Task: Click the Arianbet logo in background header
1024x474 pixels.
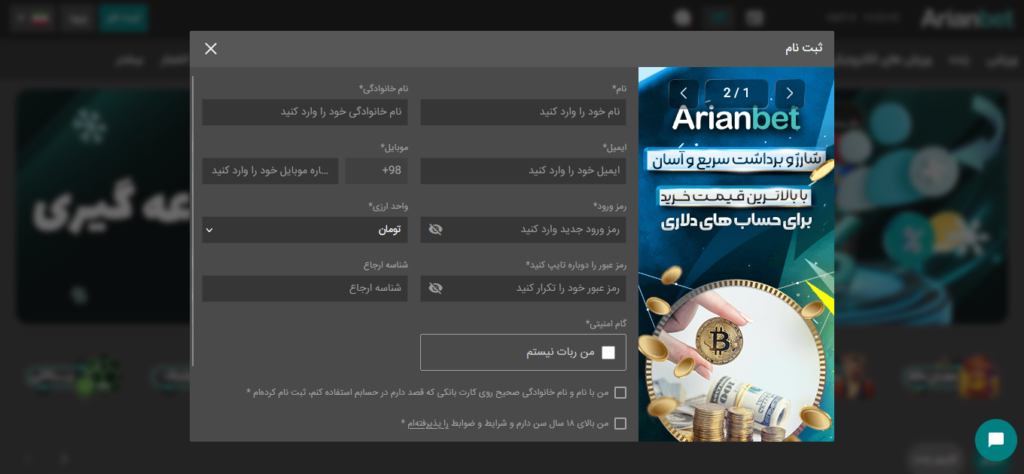Action: (967, 18)
